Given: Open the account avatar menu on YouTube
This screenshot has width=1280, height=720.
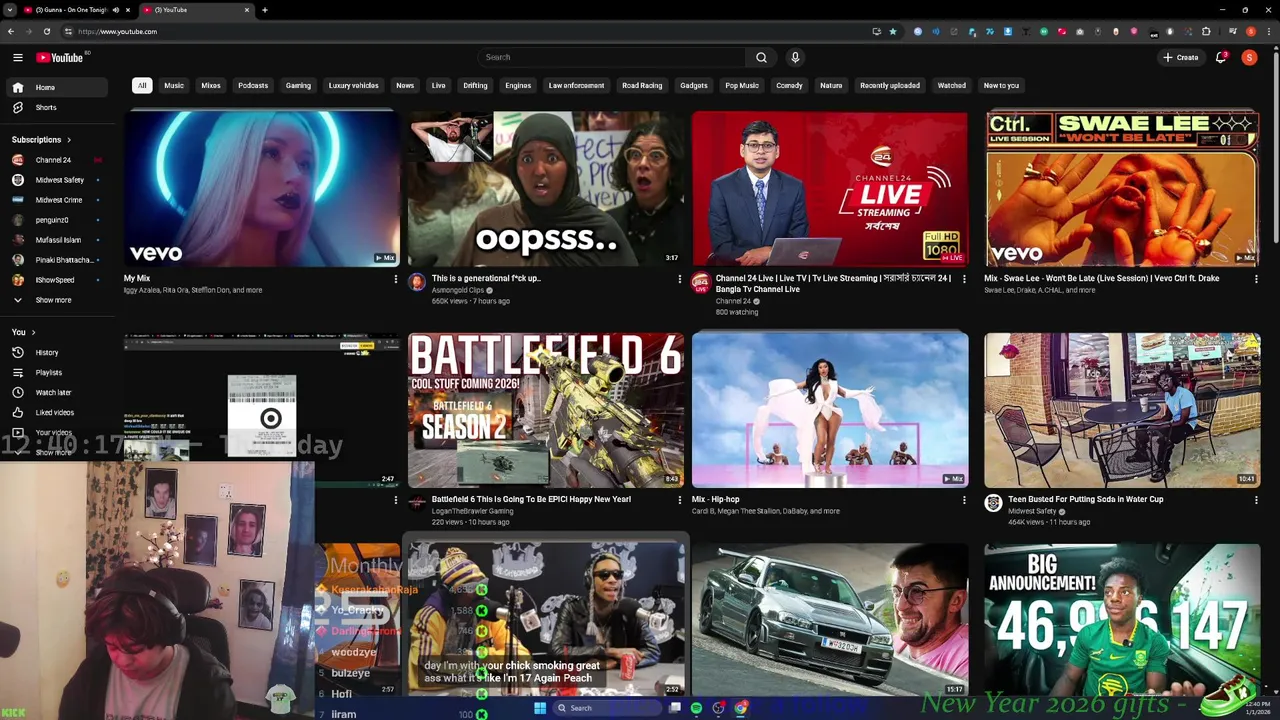Looking at the screenshot, I should (x=1249, y=57).
